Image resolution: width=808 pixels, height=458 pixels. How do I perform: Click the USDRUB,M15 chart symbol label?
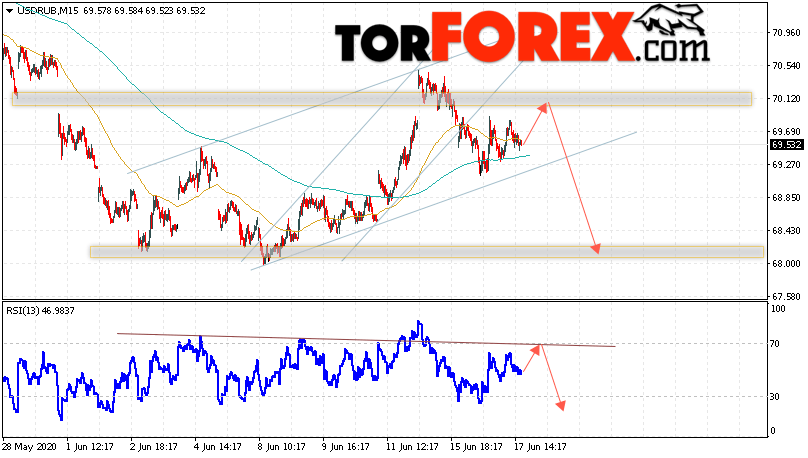tap(47, 10)
